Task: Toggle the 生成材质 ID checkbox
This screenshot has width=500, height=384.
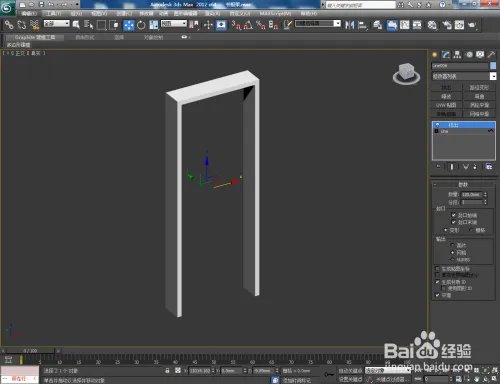Action: point(438,282)
